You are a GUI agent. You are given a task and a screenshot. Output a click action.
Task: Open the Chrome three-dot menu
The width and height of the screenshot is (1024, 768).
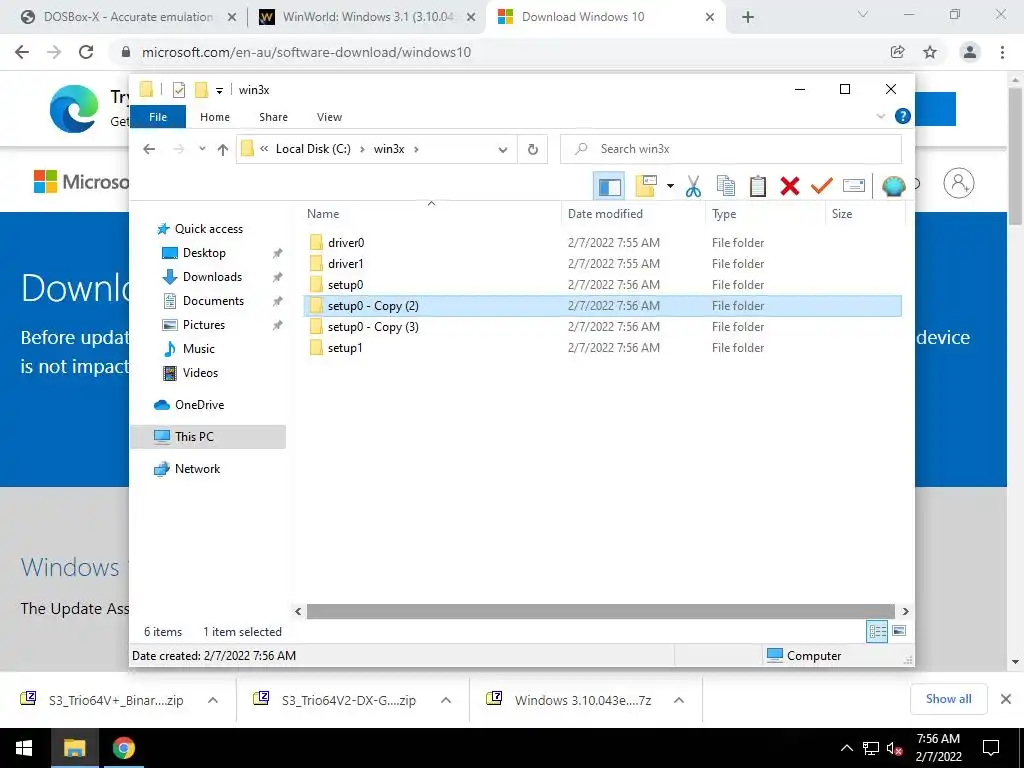[x=1002, y=52]
